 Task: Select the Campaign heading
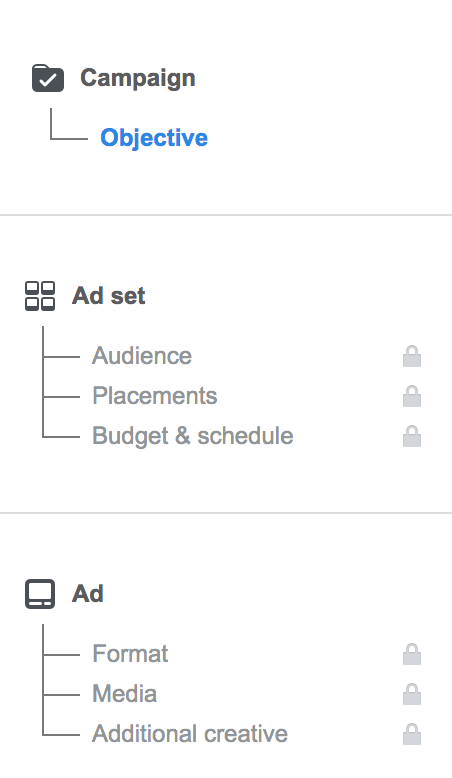point(138,78)
